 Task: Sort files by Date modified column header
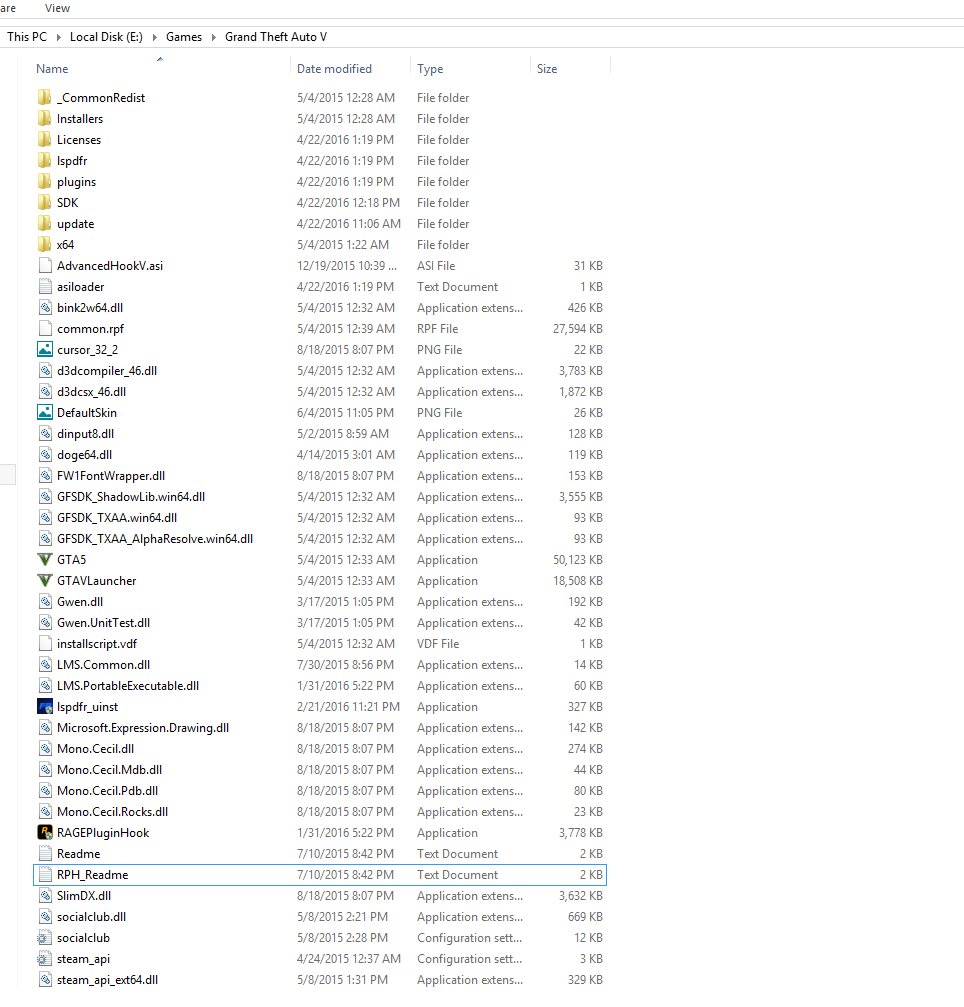point(334,69)
